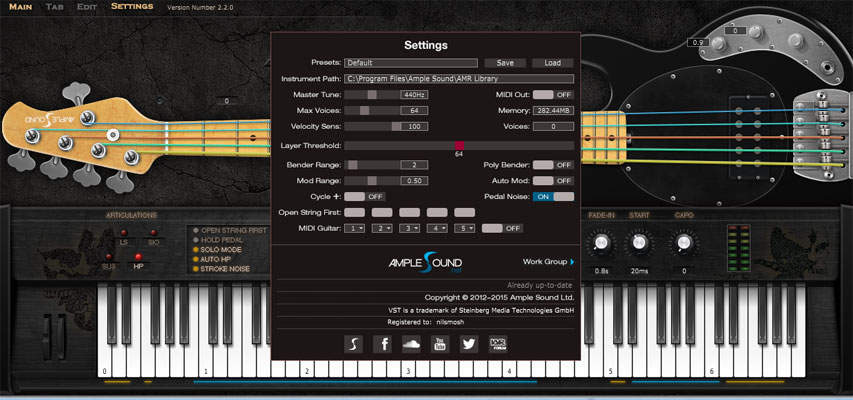Click the 0.9 value box on guitar body
This screenshot has width=853, height=400.
[x=700, y=42]
